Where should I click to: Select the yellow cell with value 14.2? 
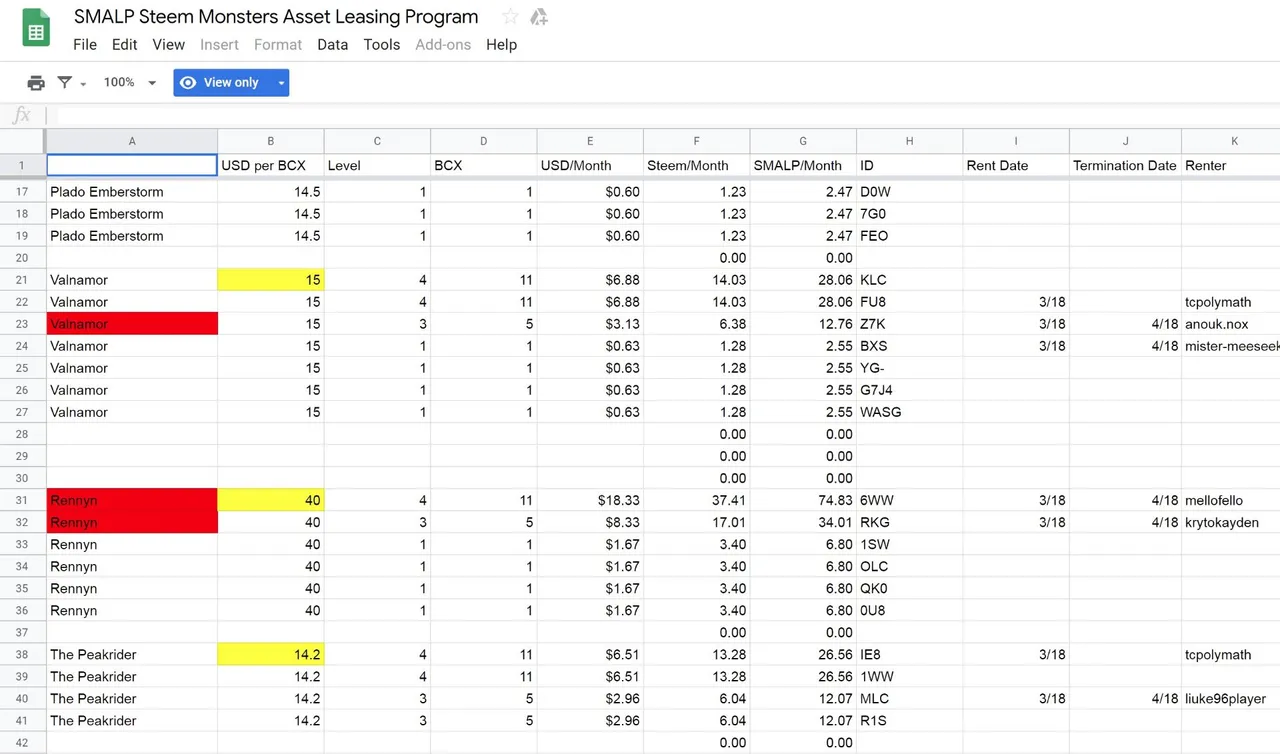270,655
